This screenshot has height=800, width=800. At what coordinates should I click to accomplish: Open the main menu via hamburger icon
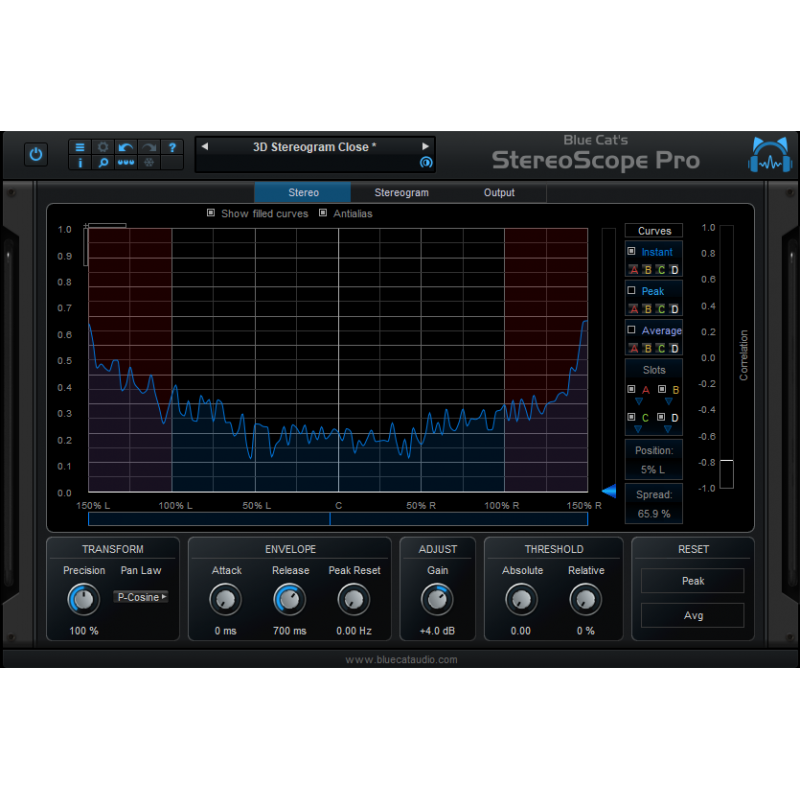point(79,146)
